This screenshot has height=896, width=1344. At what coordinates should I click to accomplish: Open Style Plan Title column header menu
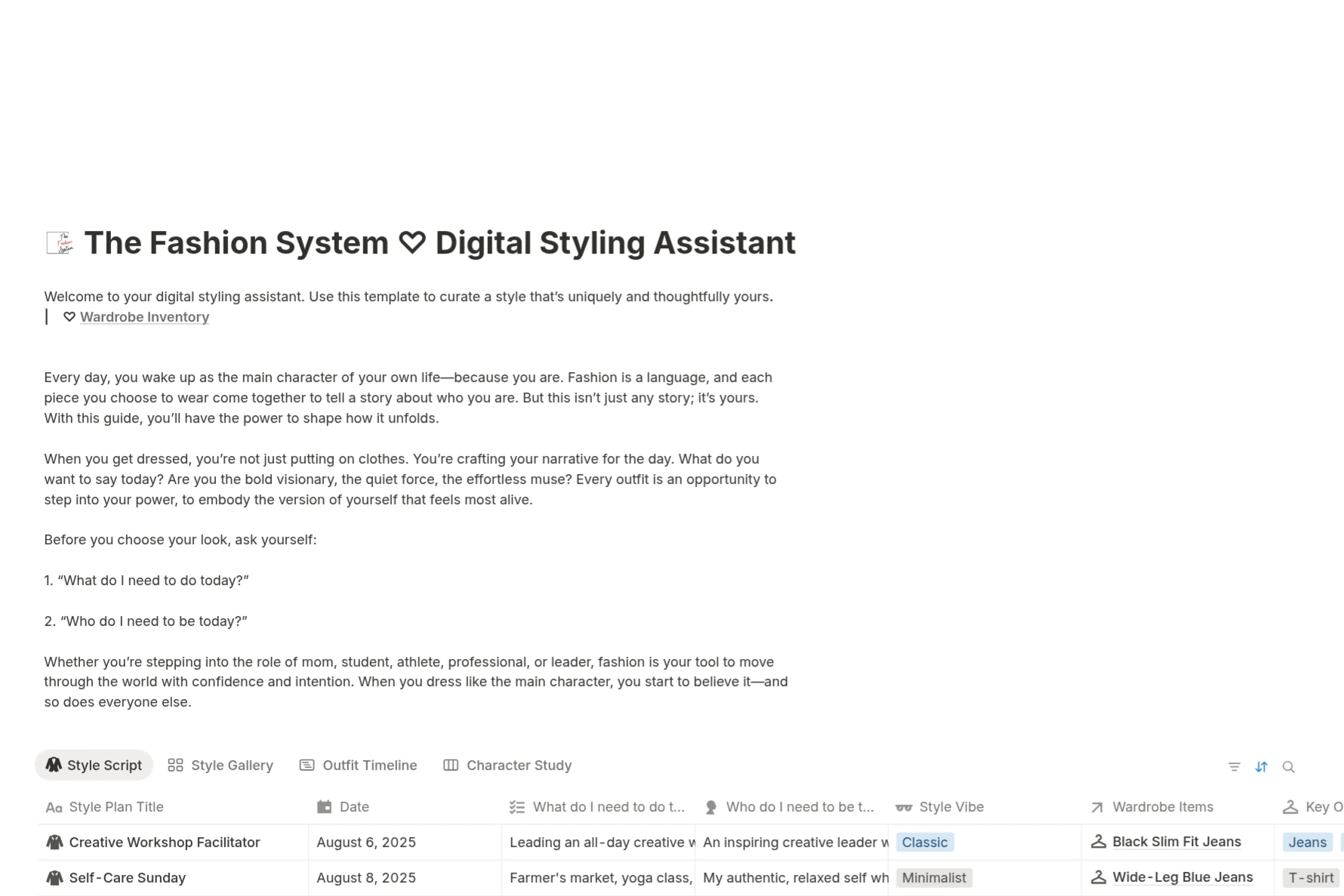pos(116,807)
